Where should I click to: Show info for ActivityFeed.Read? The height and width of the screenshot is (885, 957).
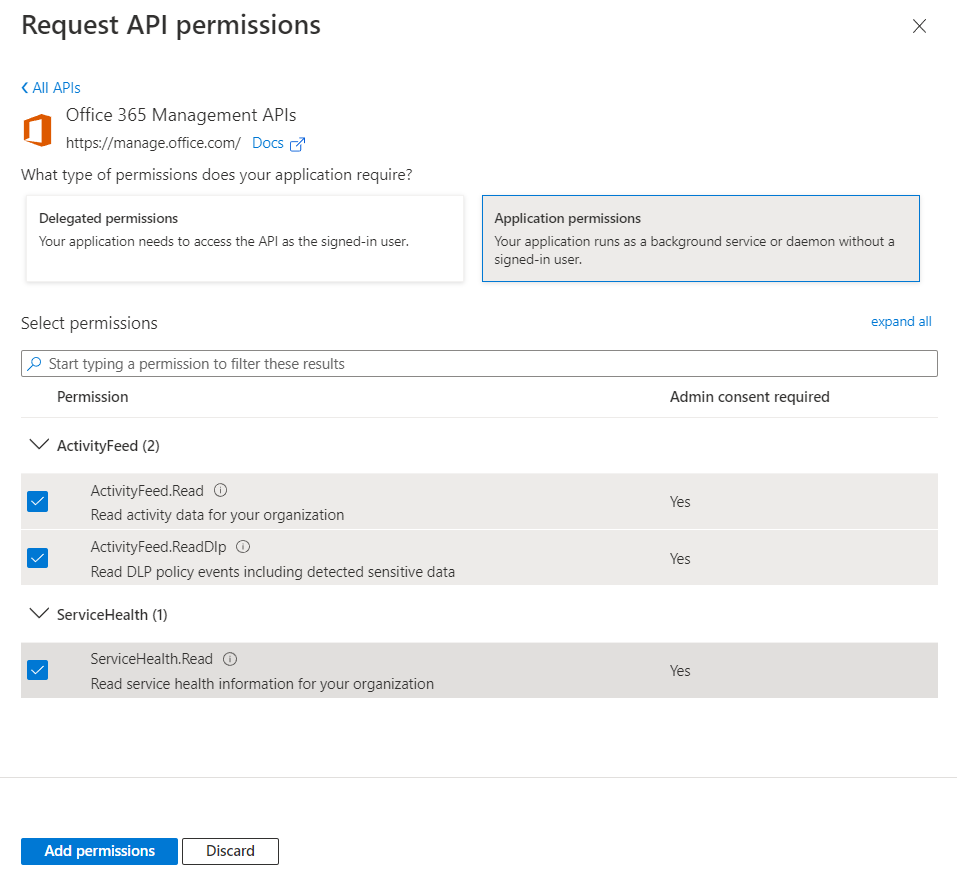(x=220, y=490)
